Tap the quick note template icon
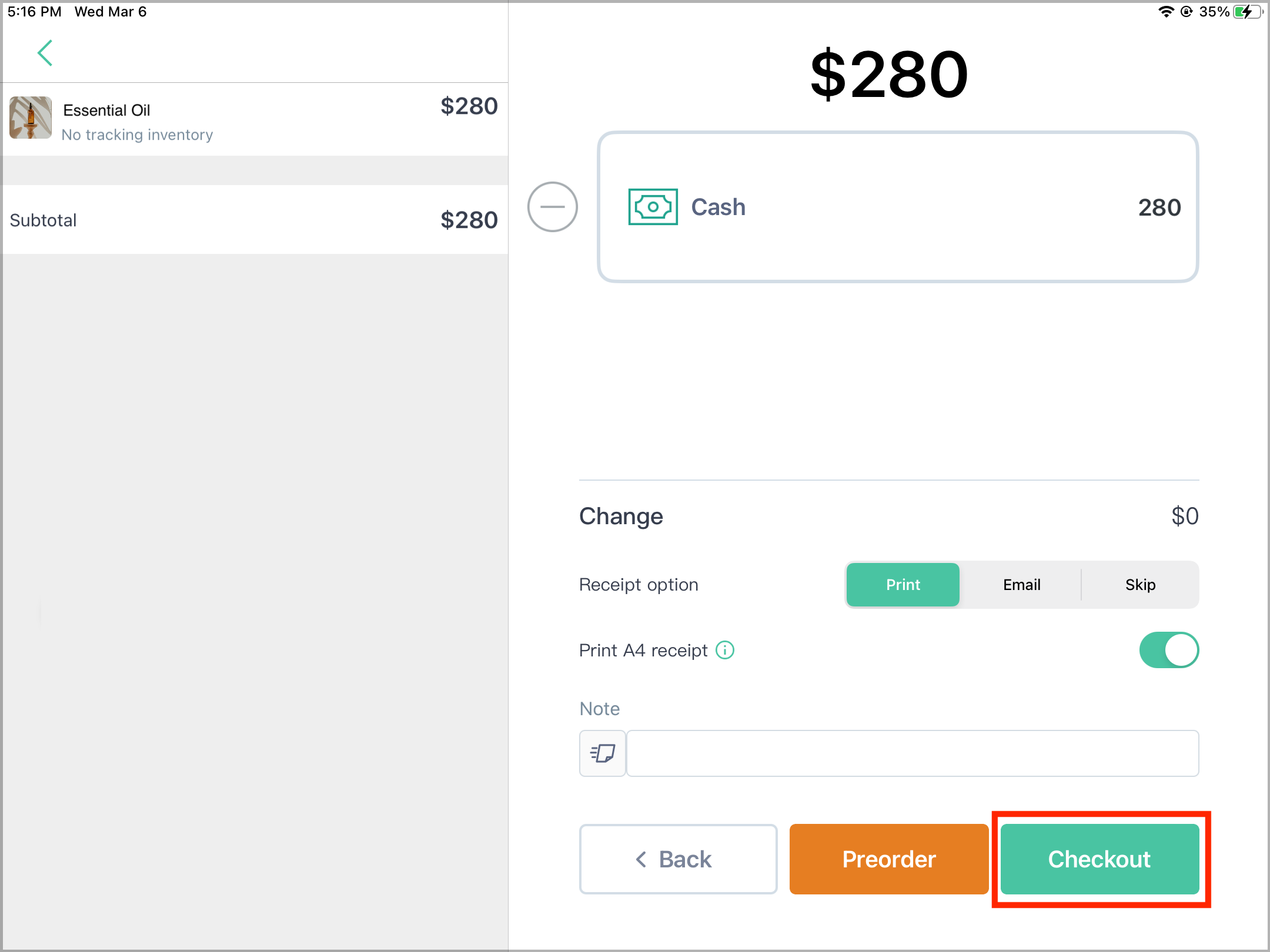 click(603, 753)
